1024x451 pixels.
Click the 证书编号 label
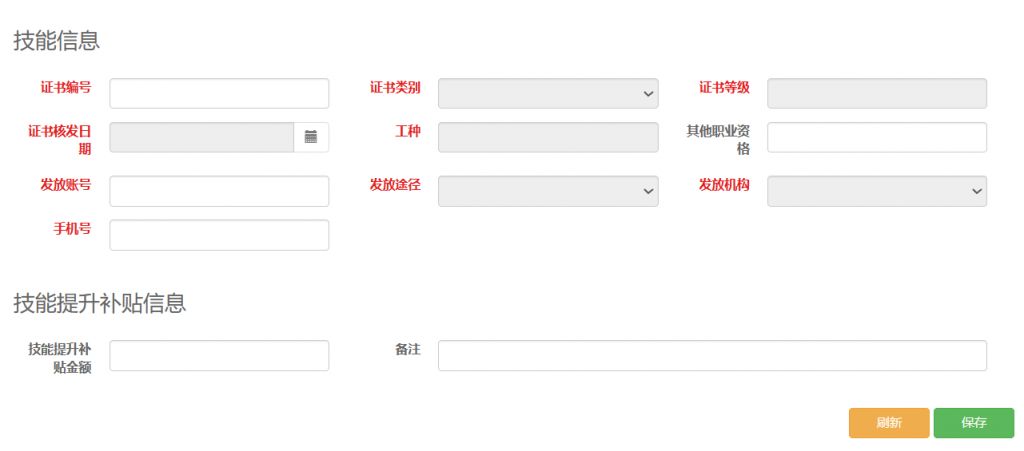coord(66,87)
